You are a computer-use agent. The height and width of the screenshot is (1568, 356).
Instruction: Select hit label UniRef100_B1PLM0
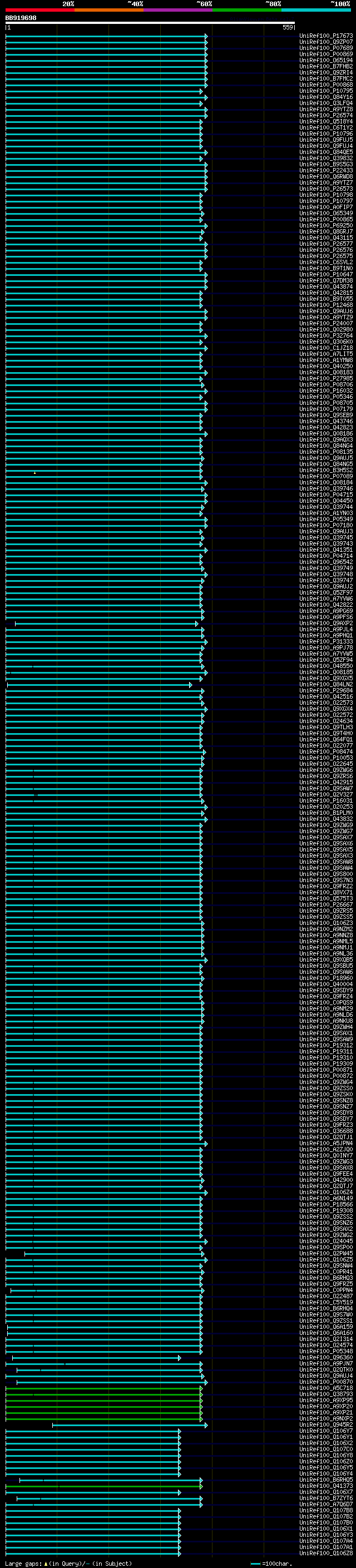click(326, 813)
